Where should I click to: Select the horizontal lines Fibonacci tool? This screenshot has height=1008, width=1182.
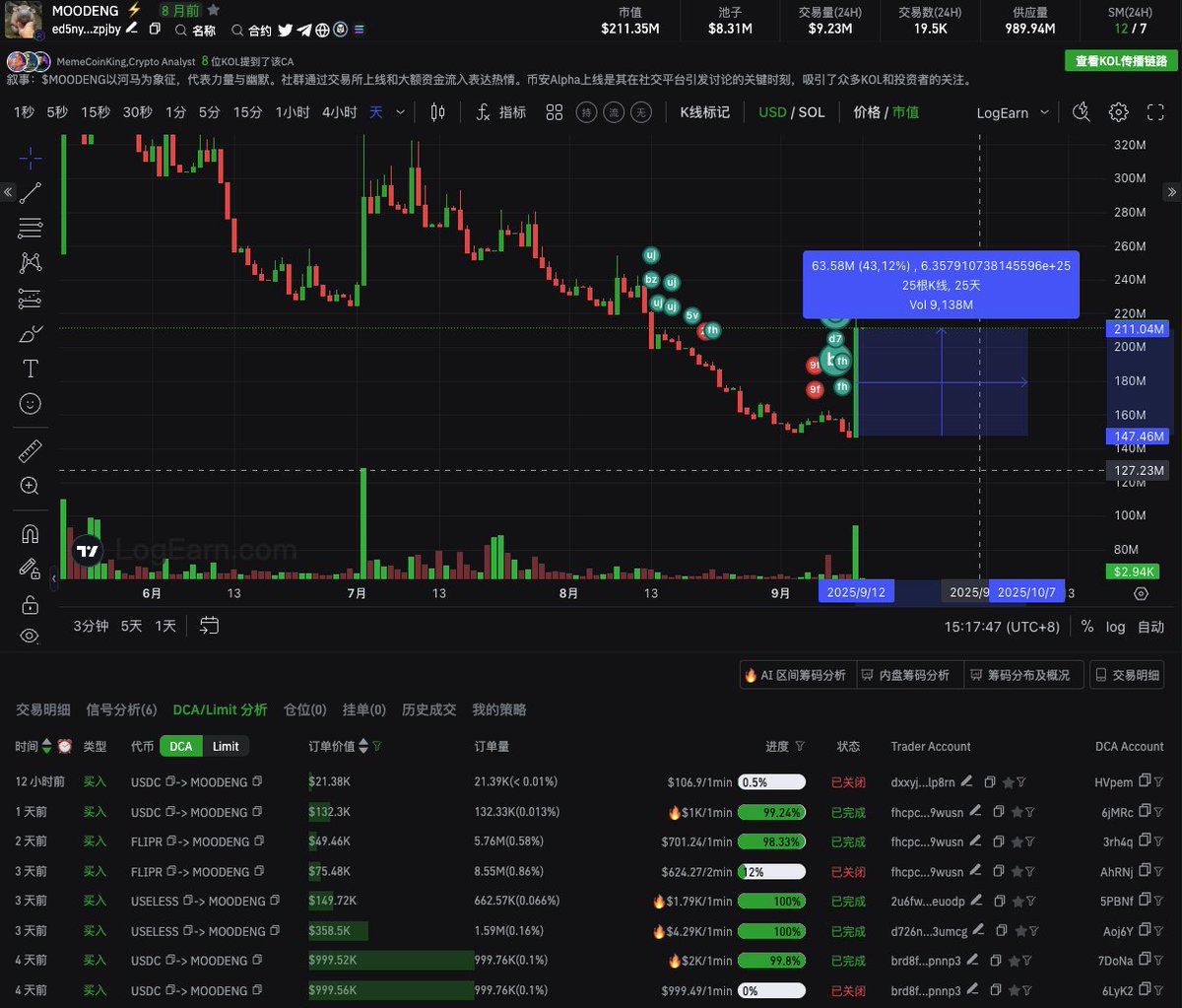pos(31,228)
